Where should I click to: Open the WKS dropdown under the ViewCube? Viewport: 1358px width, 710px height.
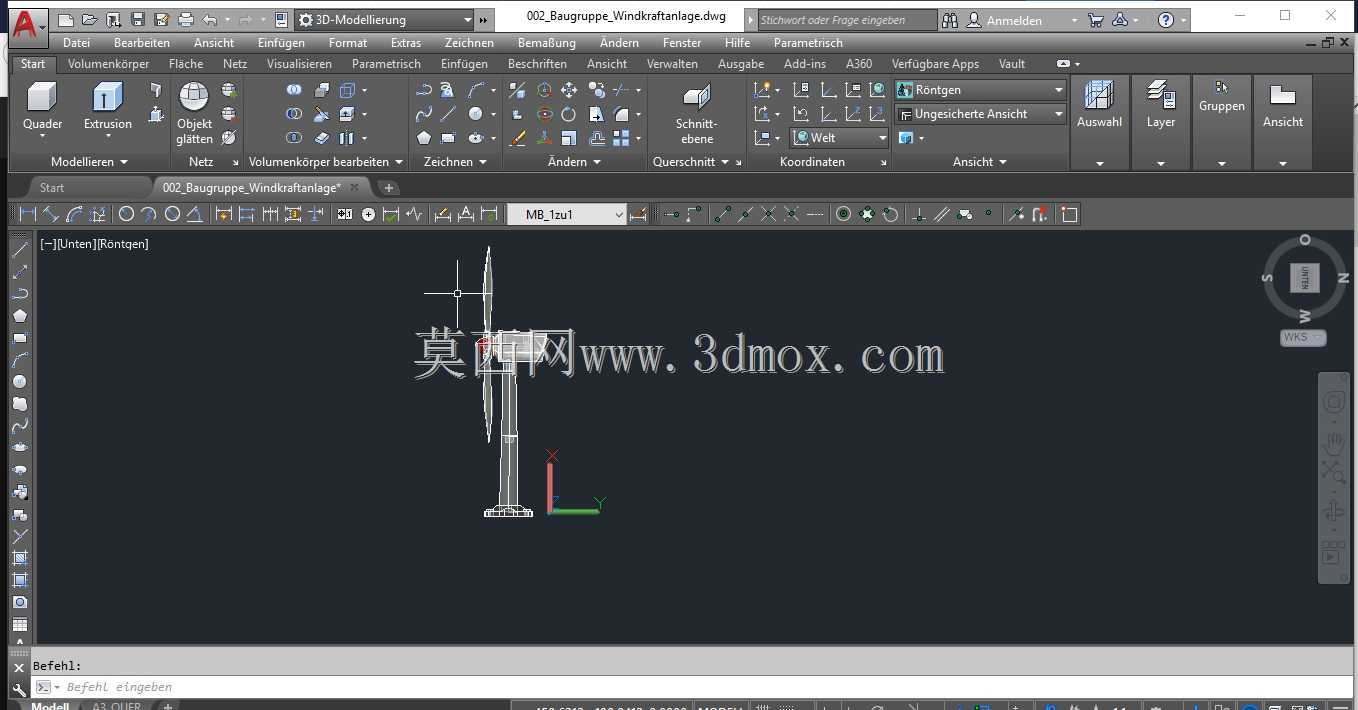click(1303, 337)
